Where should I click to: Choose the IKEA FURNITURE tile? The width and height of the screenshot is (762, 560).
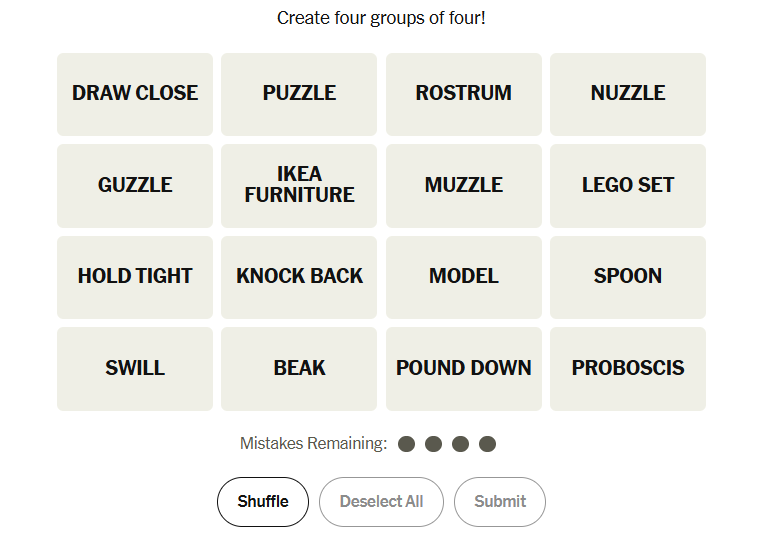click(299, 185)
